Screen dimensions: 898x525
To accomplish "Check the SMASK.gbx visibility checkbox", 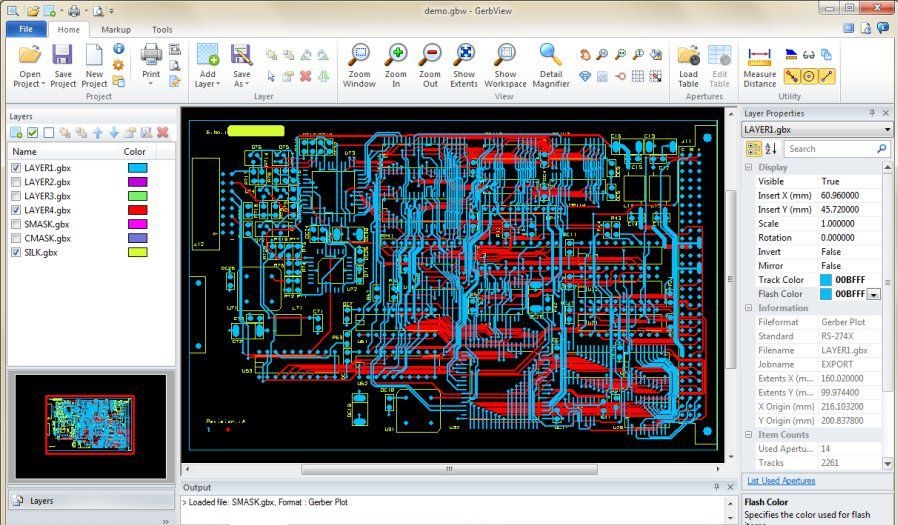I will click(16, 224).
